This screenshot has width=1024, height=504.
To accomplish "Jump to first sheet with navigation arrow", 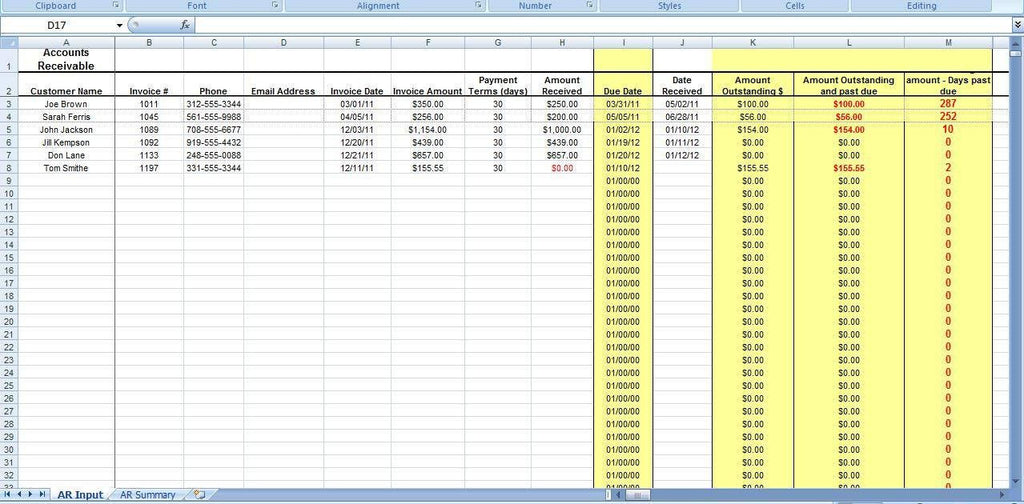I will tap(7, 495).
